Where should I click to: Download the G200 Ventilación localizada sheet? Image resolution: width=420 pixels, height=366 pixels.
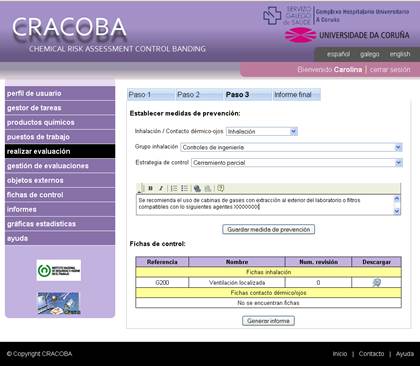coord(376,283)
